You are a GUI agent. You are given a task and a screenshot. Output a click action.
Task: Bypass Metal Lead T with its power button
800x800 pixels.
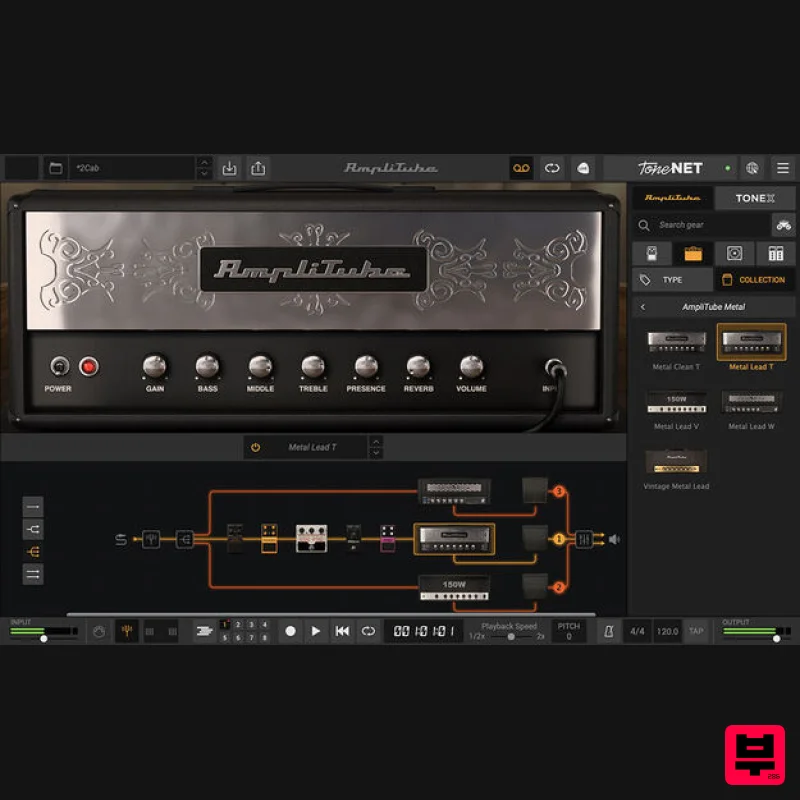pos(257,447)
